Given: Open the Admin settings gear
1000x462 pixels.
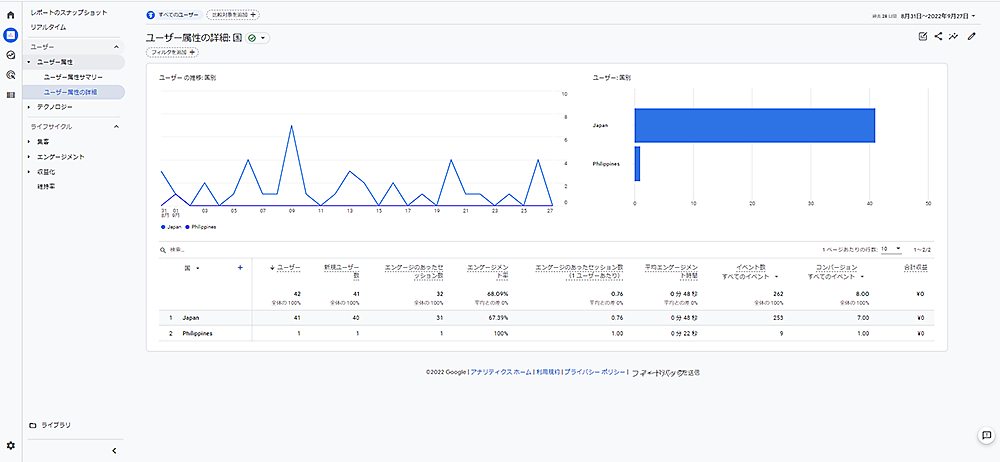Looking at the screenshot, I should 11,444.
